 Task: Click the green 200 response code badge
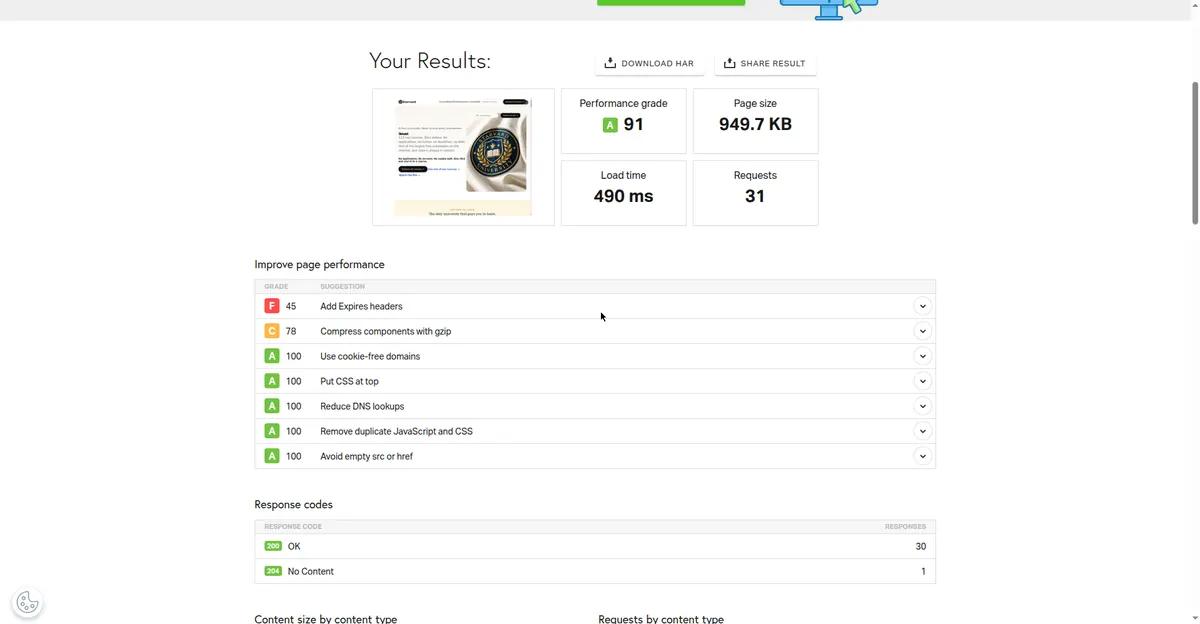pyautogui.click(x=273, y=546)
